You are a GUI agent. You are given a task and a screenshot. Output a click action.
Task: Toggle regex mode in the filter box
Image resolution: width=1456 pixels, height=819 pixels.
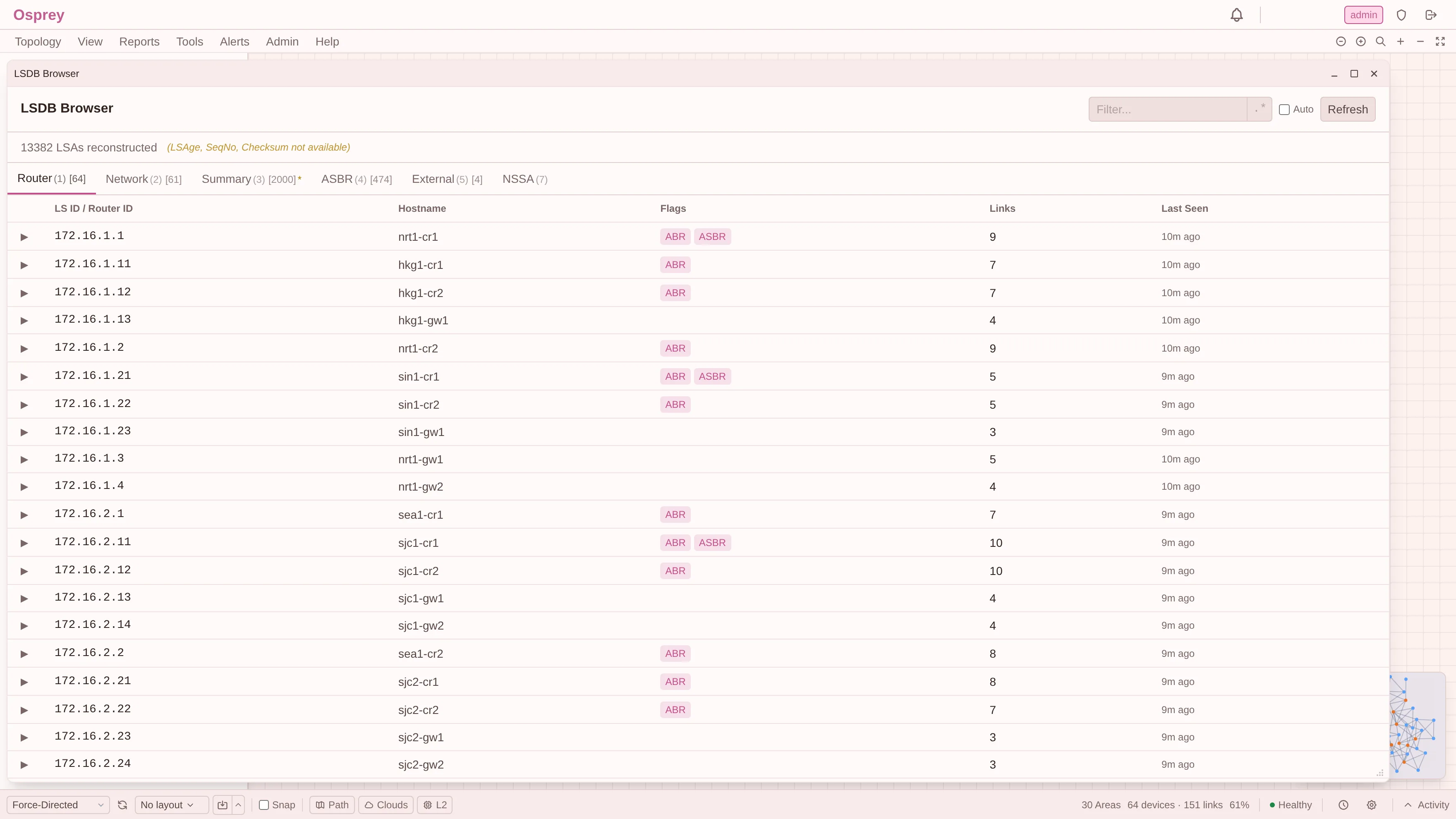(x=1260, y=109)
